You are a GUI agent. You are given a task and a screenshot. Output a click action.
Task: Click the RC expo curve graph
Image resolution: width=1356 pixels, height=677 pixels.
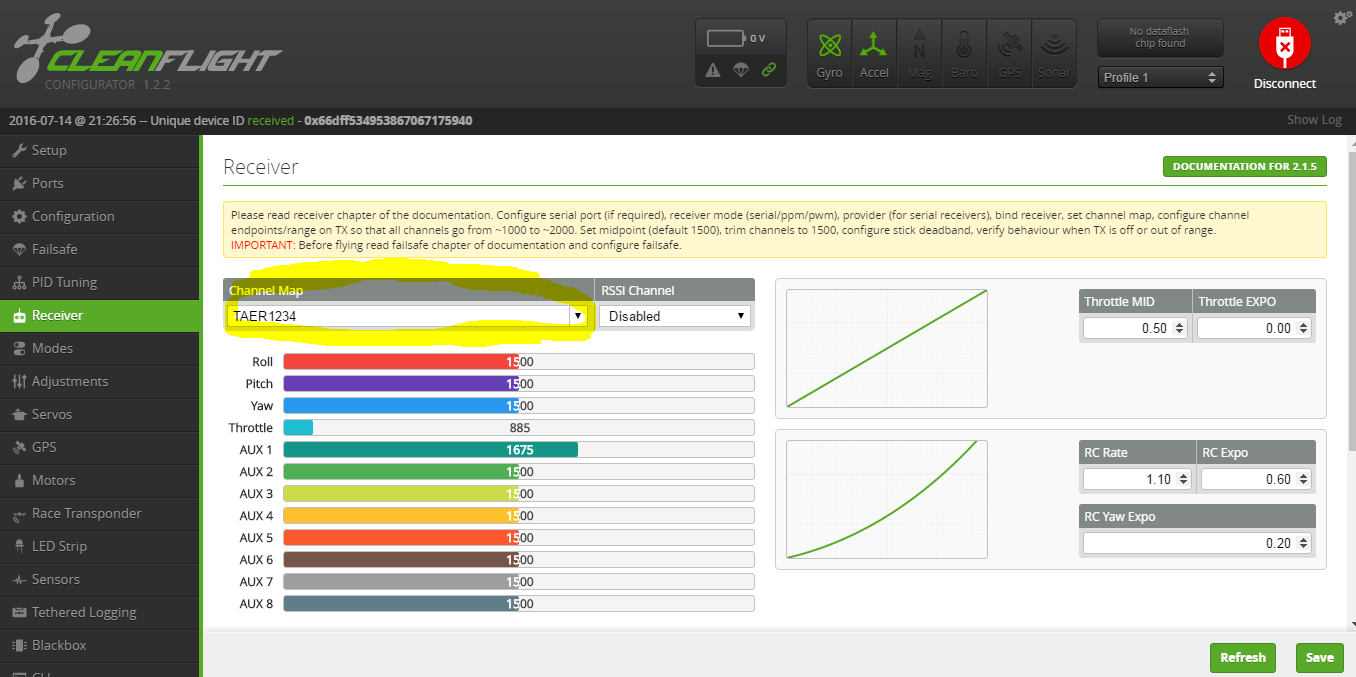pos(887,499)
